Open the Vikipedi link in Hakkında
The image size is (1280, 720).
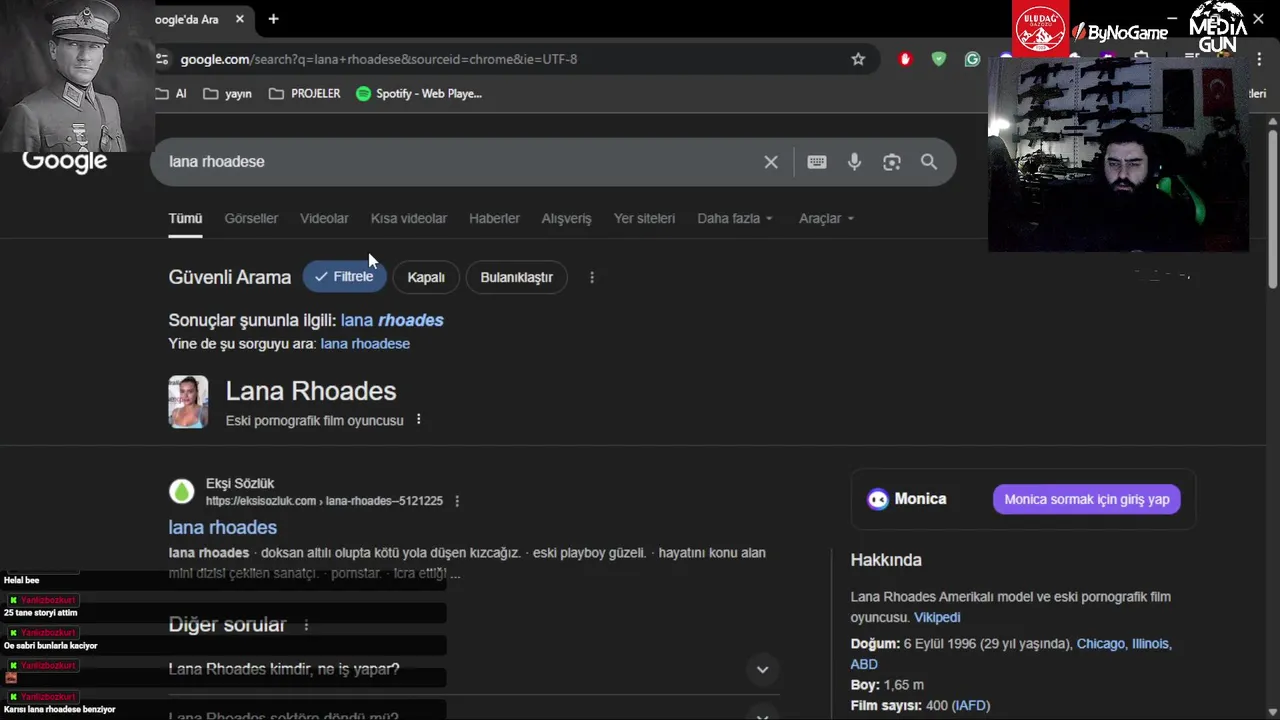(x=937, y=618)
